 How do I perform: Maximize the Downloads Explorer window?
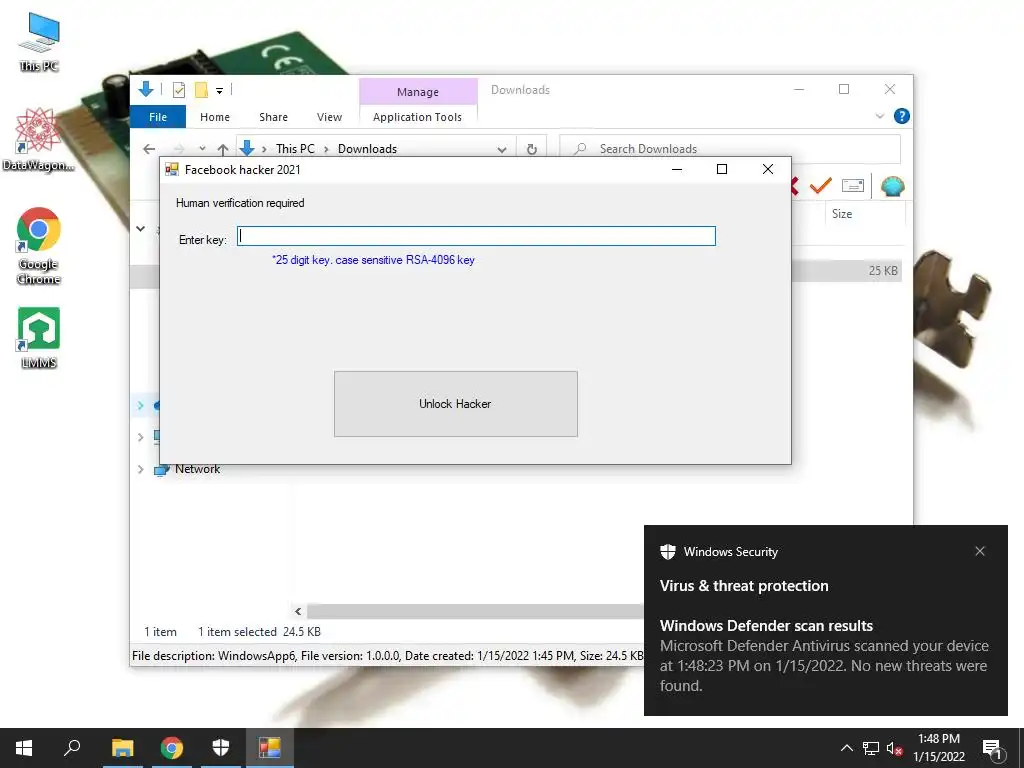(x=844, y=89)
